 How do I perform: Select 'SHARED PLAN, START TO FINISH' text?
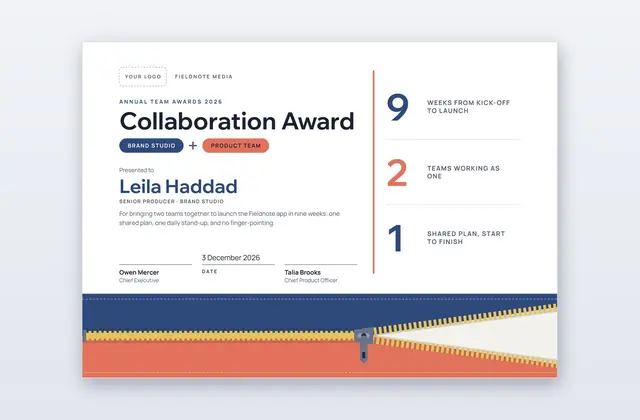click(466, 238)
